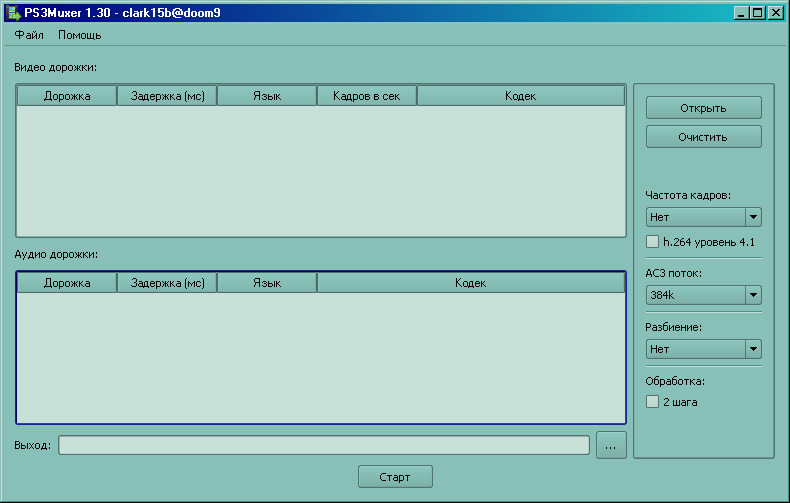The image size is (790, 503).
Task: Click the Открыть button
Action: point(703,108)
